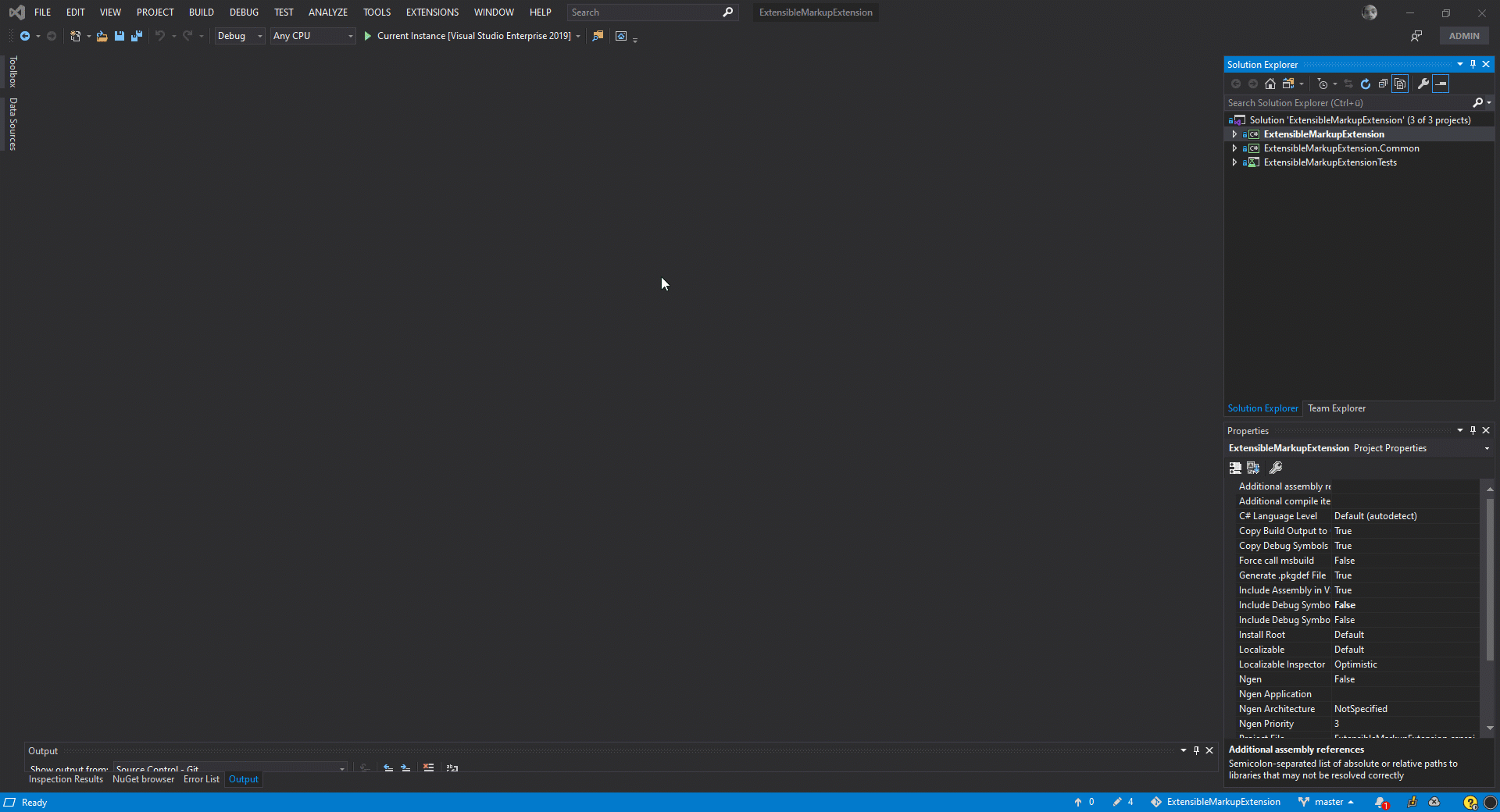Open the Any CPU platform dropdown
Viewport: 1500px width, 812px height.
click(x=312, y=36)
